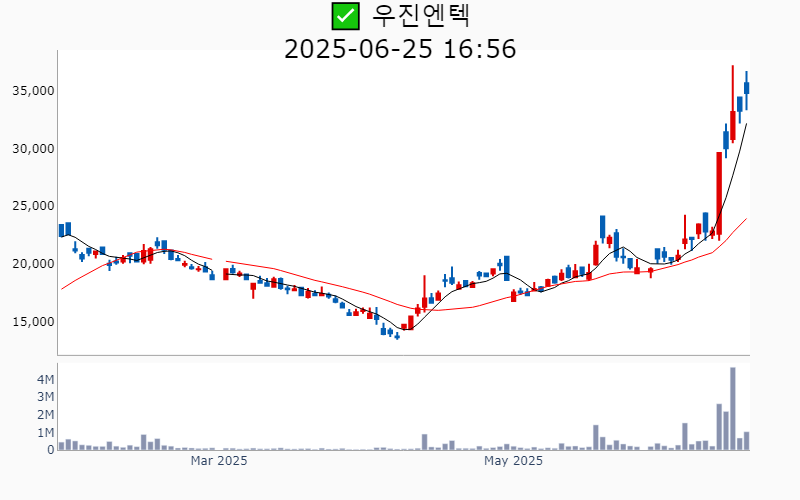Click the 25,000 price axis label
The height and width of the screenshot is (500, 800).
click(x=34, y=206)
